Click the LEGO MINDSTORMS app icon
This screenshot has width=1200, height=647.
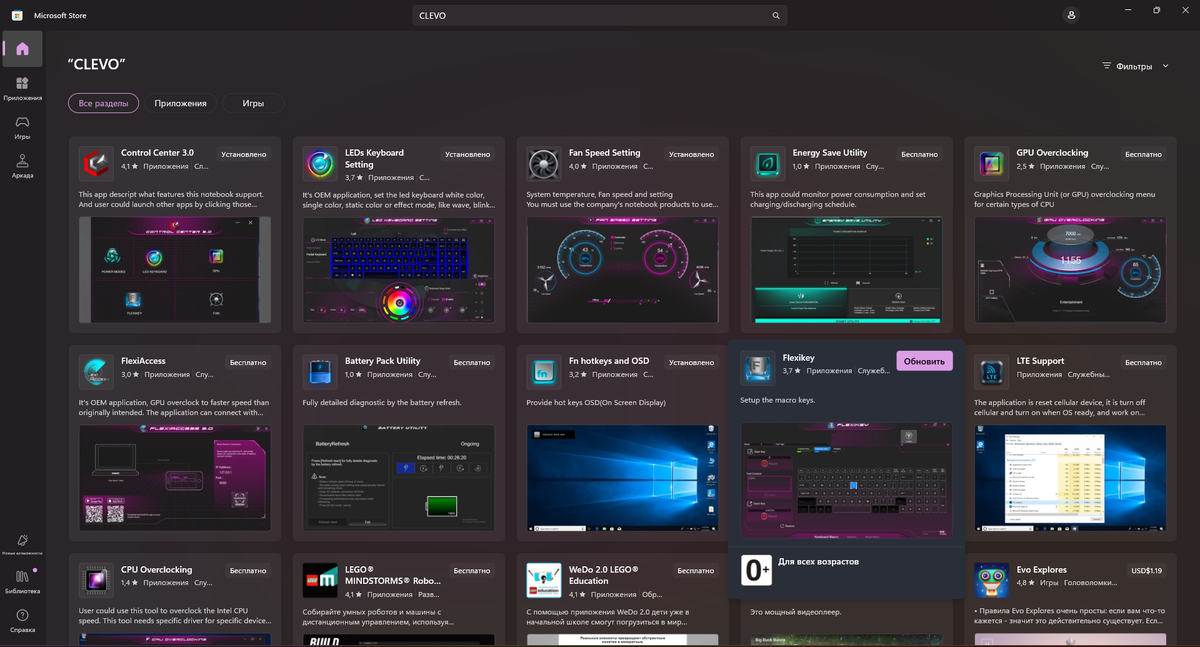tap(320, 580)
